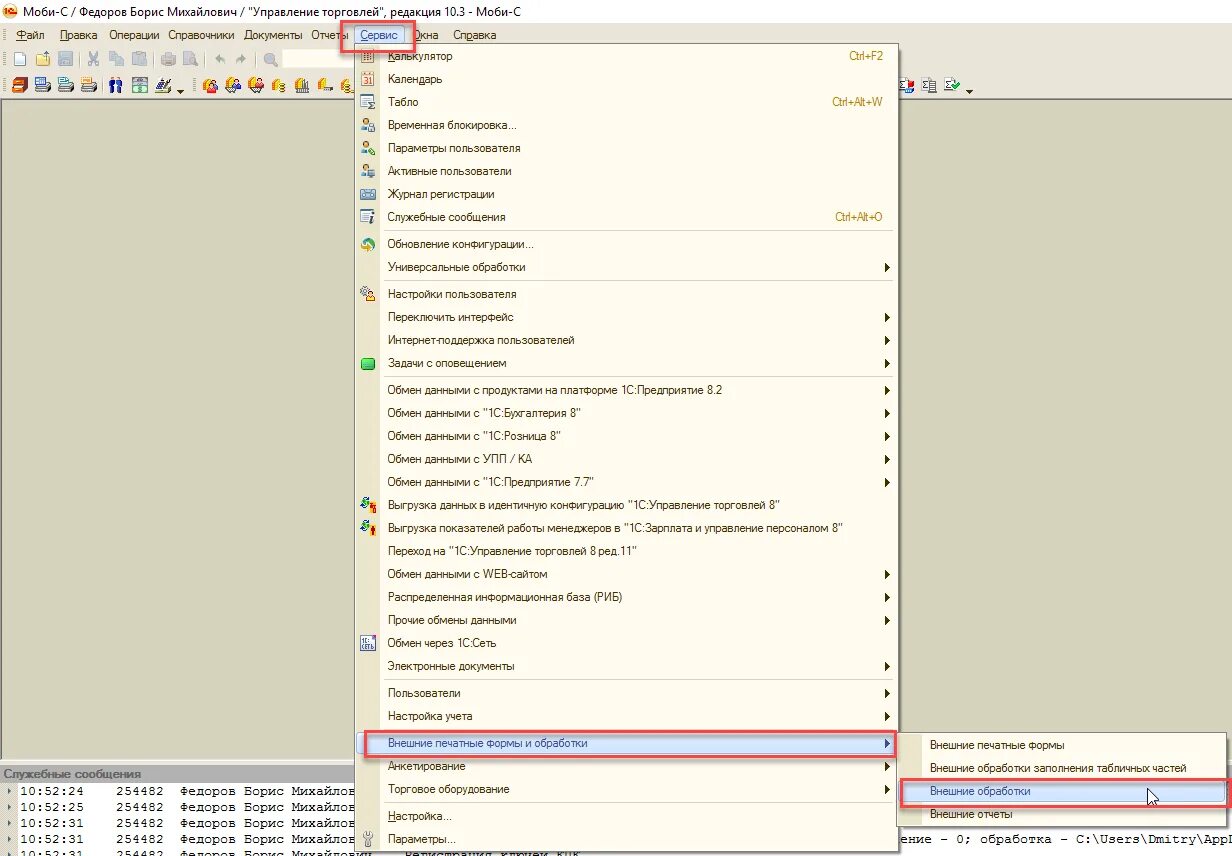Open Калькулятор from the Сервис menu

click(x=628, y=56)
